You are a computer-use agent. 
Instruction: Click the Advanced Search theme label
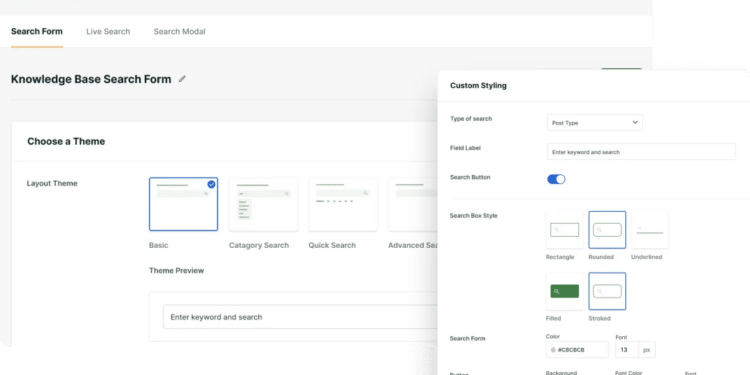pyautogui.click(x=413, y=245)
